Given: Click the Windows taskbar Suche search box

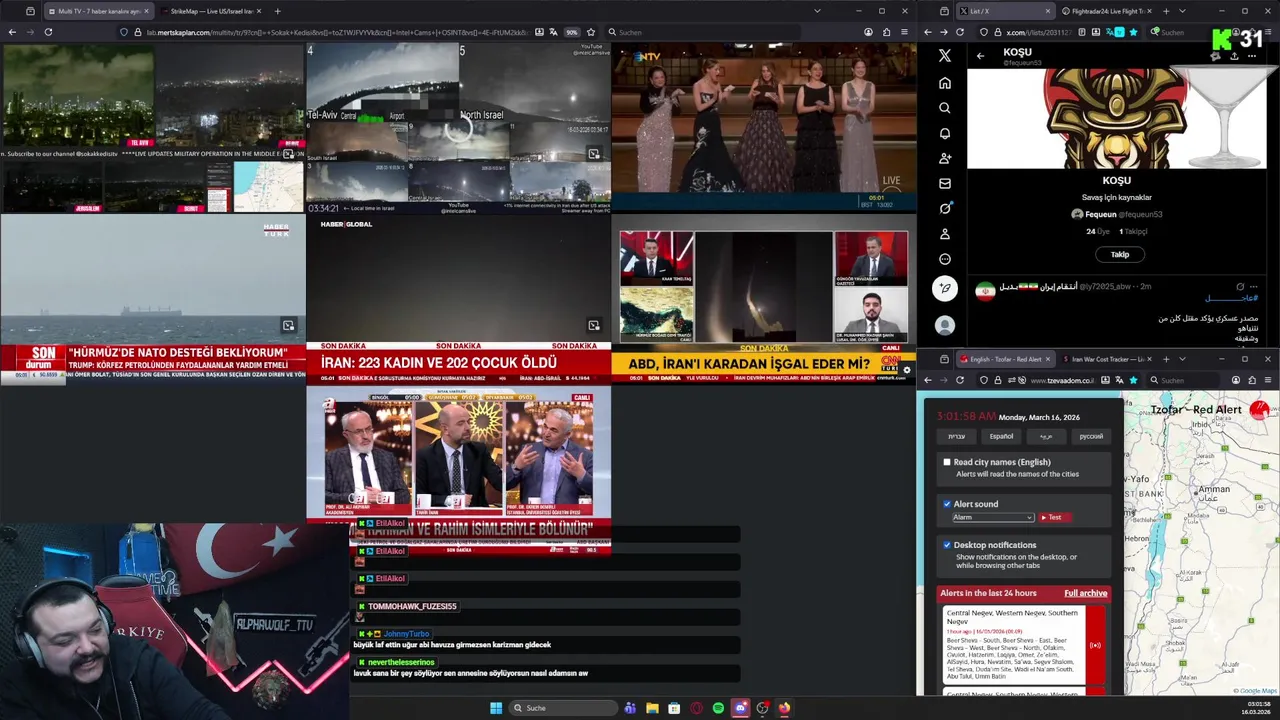Looking at the screenshot, I should pyautogui.click(x=562, y=708).
